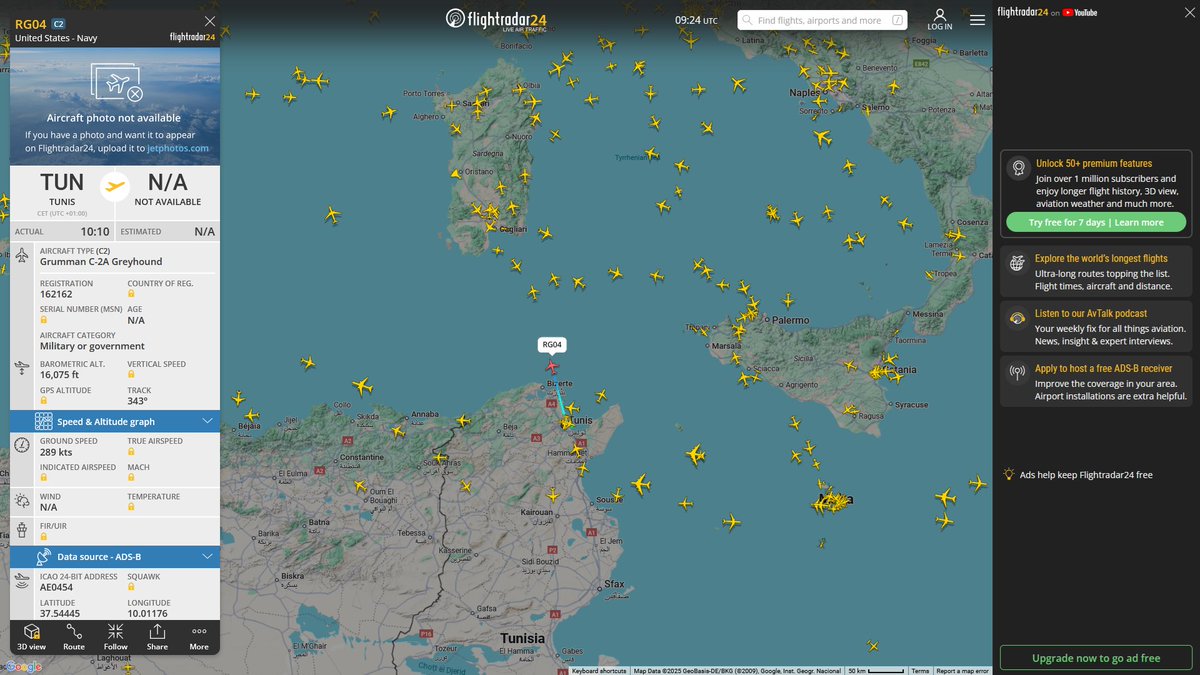
Task: Click the C2 badge next to RG04
Action: click(58, 23)
